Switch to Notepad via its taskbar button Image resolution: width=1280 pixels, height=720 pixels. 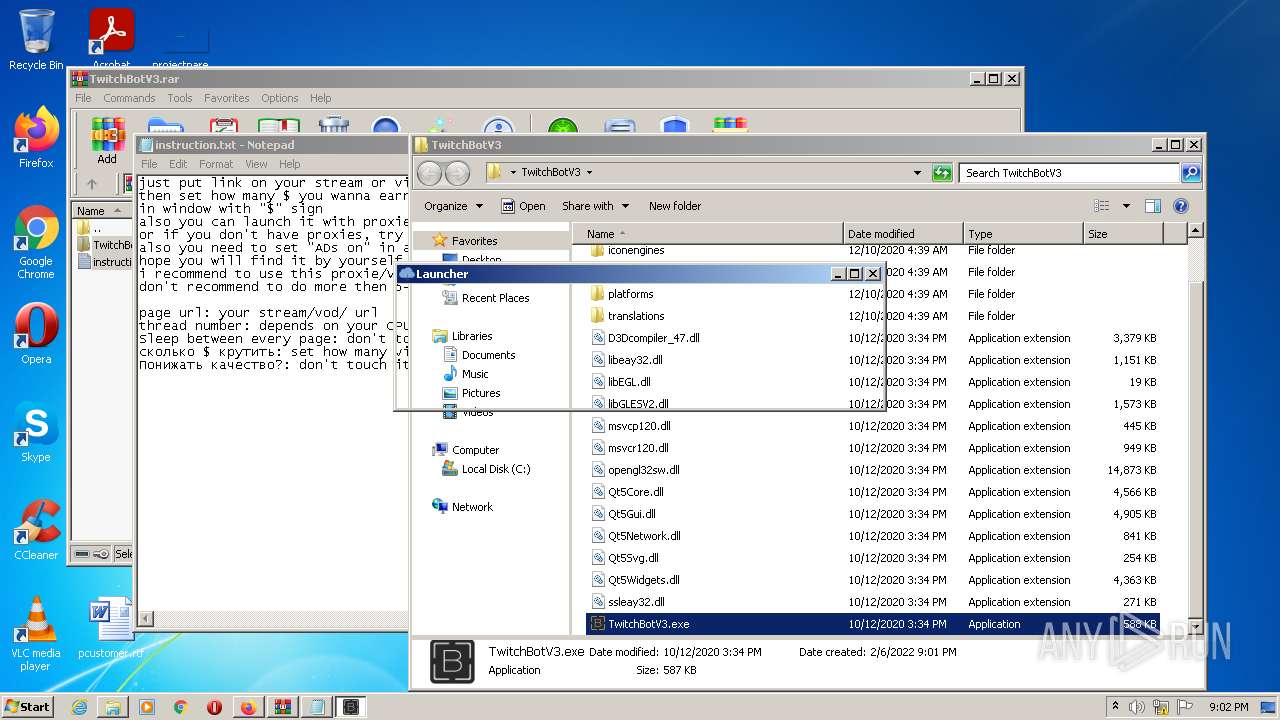(x=317, y=707)
